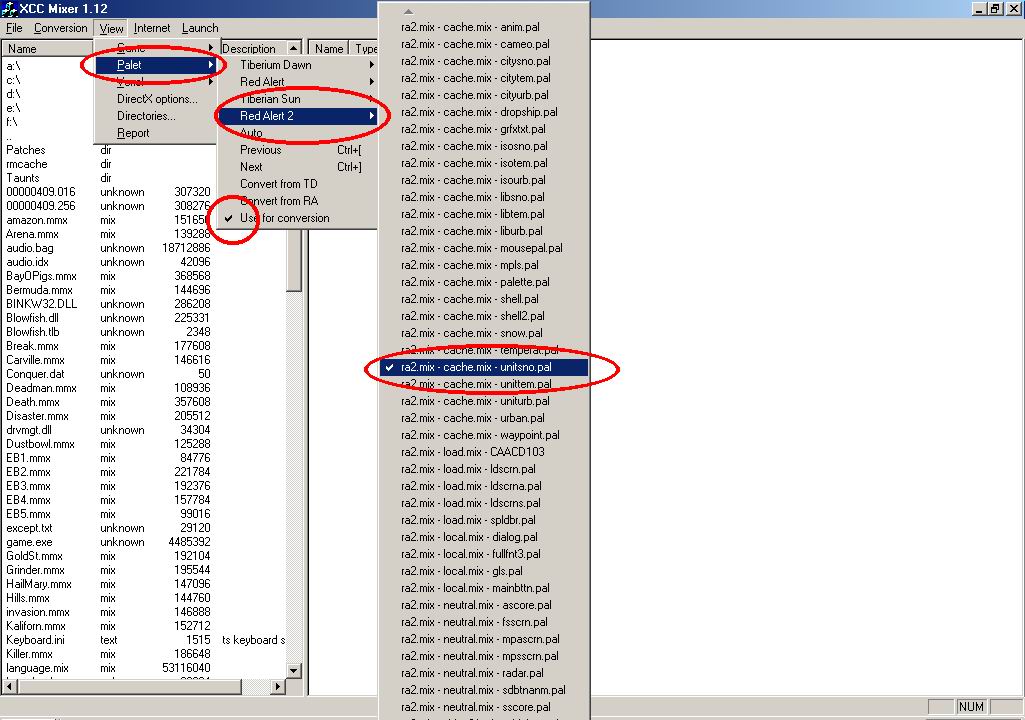Open the Tiberian Sun palette submenu
Image resolution: width=1025 pixels, height=720 pixels.
pyautogui.click(x=298, y=99)
